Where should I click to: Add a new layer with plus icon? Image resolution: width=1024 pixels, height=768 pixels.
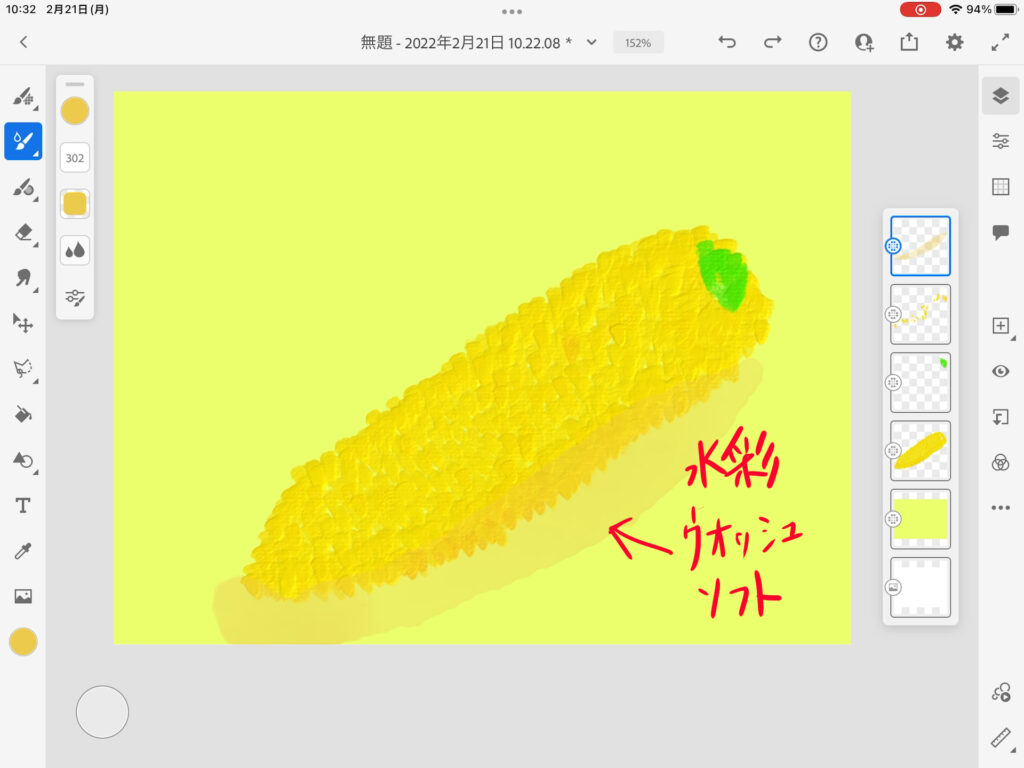pos(1000,326)
